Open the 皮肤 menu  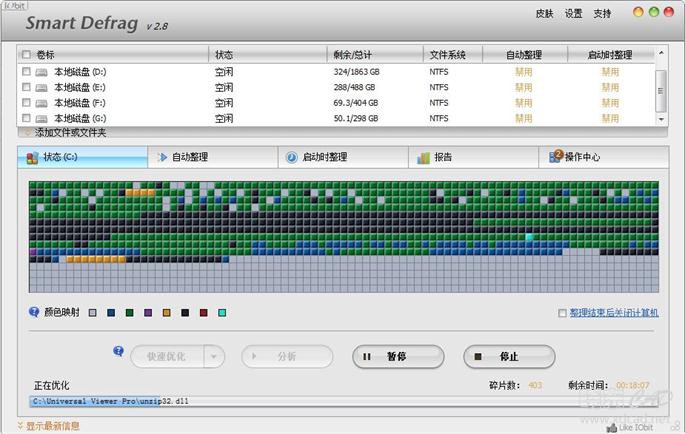click(544, 14)
